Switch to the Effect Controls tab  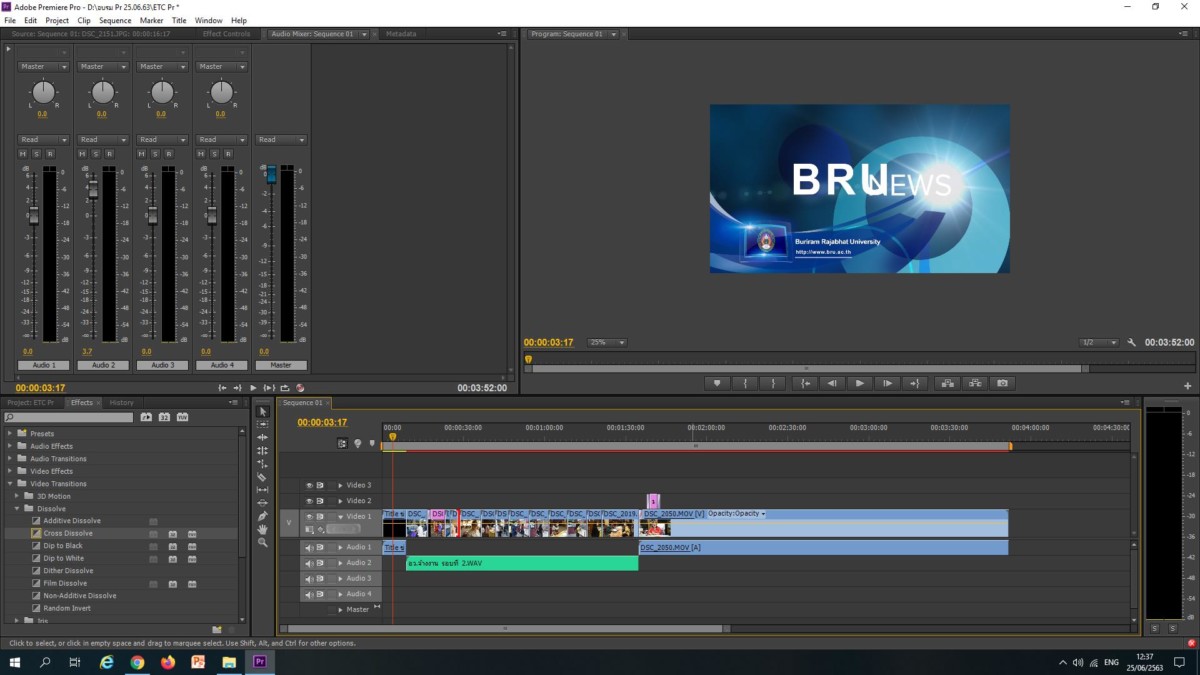click(226, 33)
